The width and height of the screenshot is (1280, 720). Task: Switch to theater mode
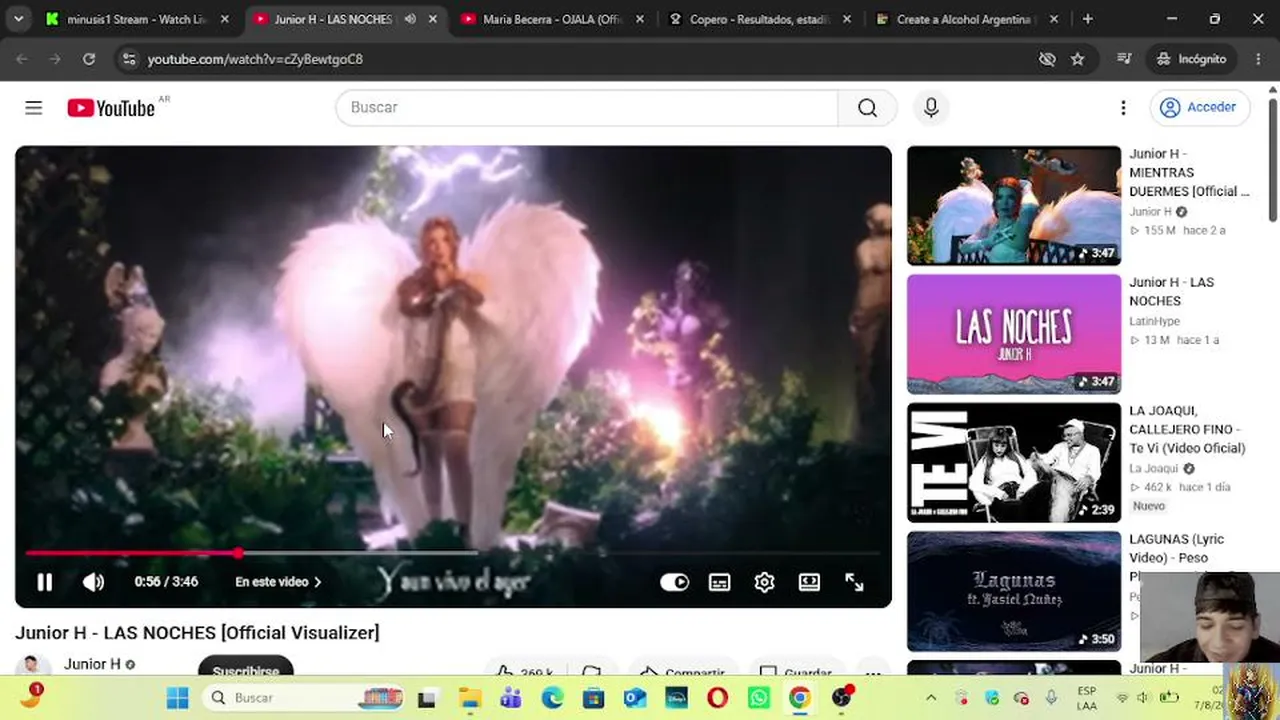click(x=809, y=582)
